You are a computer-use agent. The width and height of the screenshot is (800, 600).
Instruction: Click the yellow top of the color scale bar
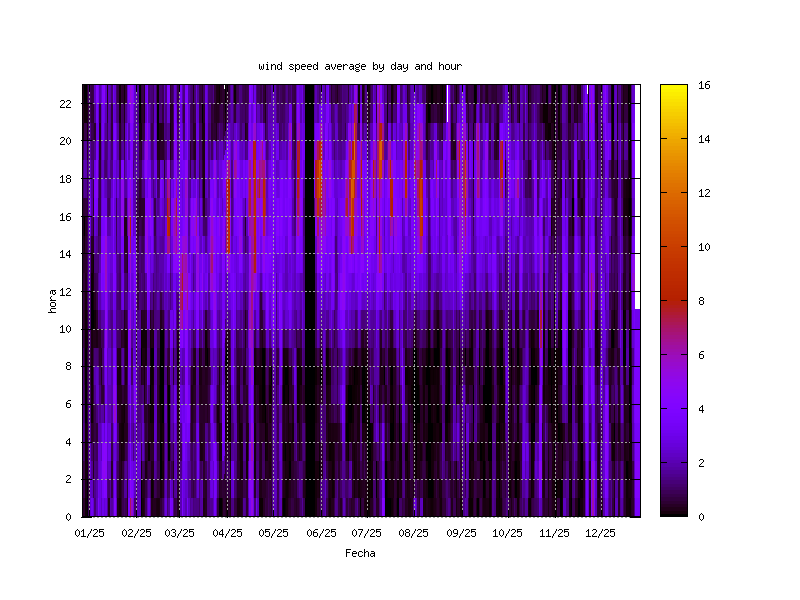click(x=674, y=92)
